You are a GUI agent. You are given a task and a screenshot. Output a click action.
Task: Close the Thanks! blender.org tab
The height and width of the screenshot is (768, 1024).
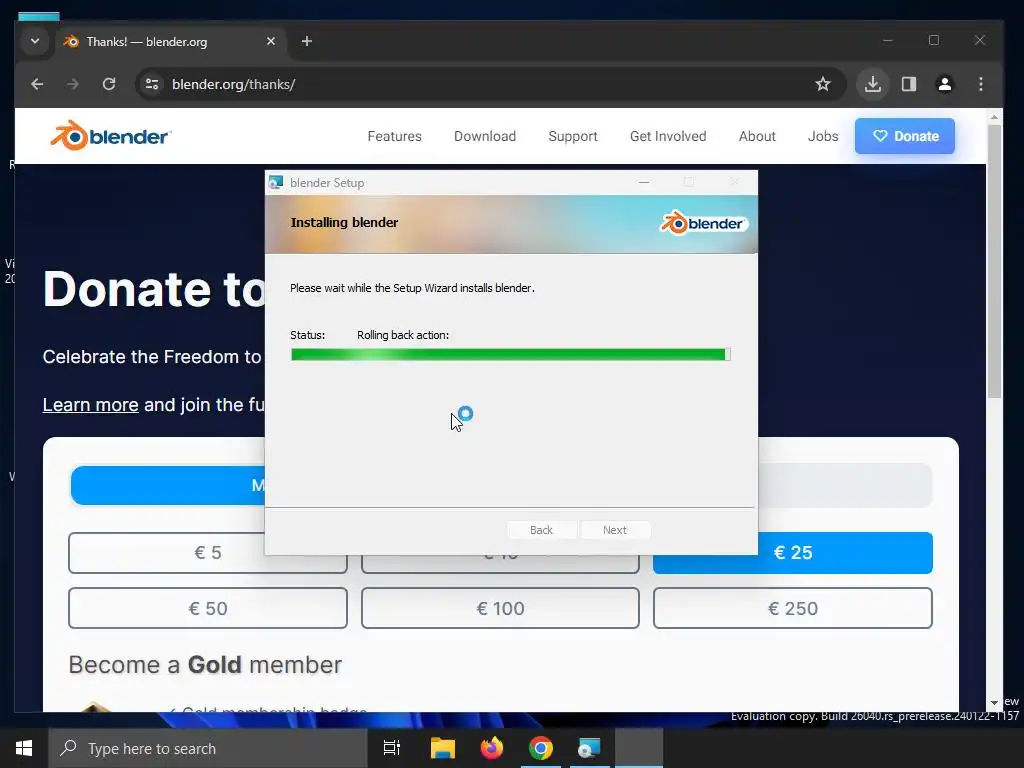pyautogui.click(x=271, y=41)
